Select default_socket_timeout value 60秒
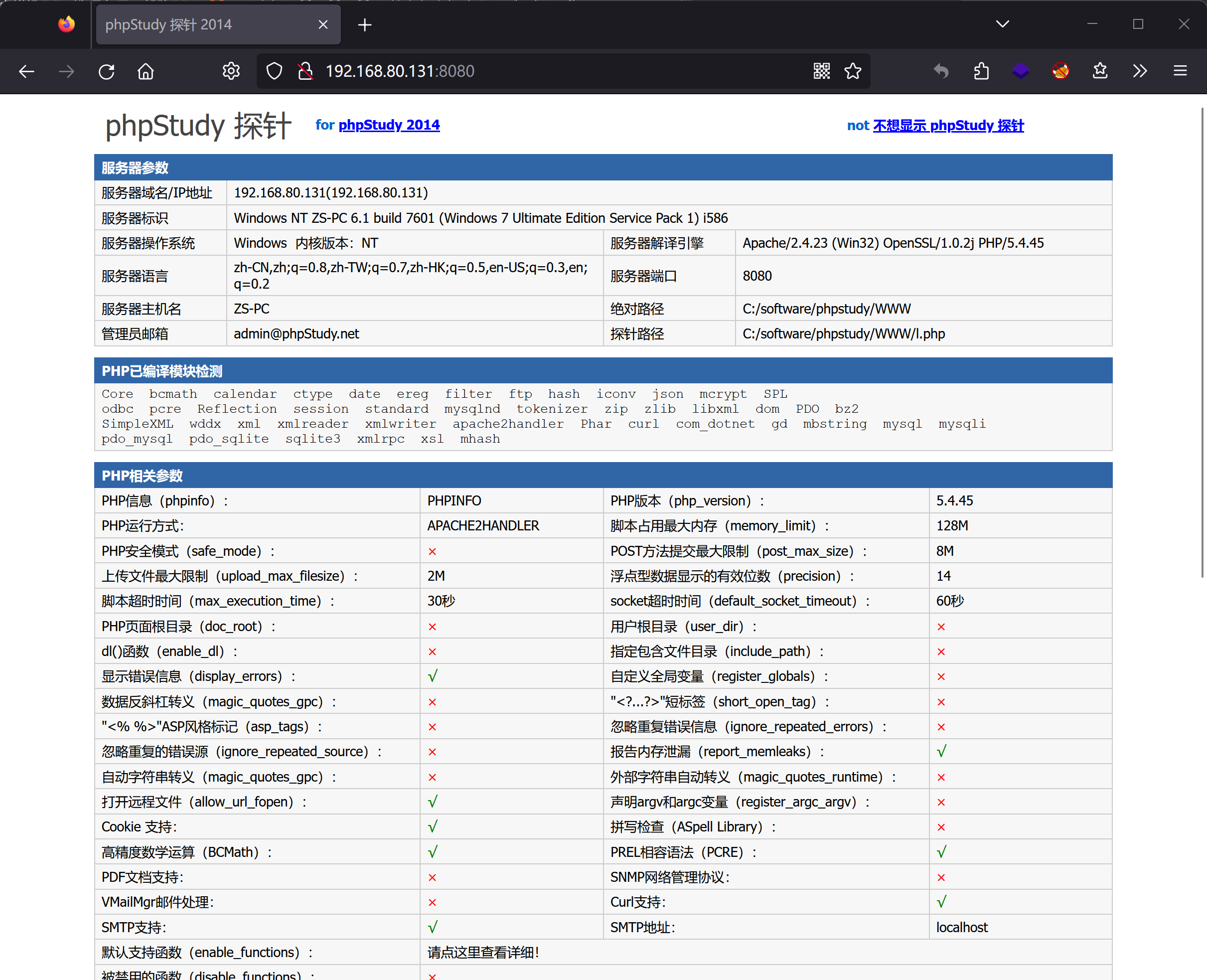This screenshot has height=980, width=1207. tap(950, 601)
